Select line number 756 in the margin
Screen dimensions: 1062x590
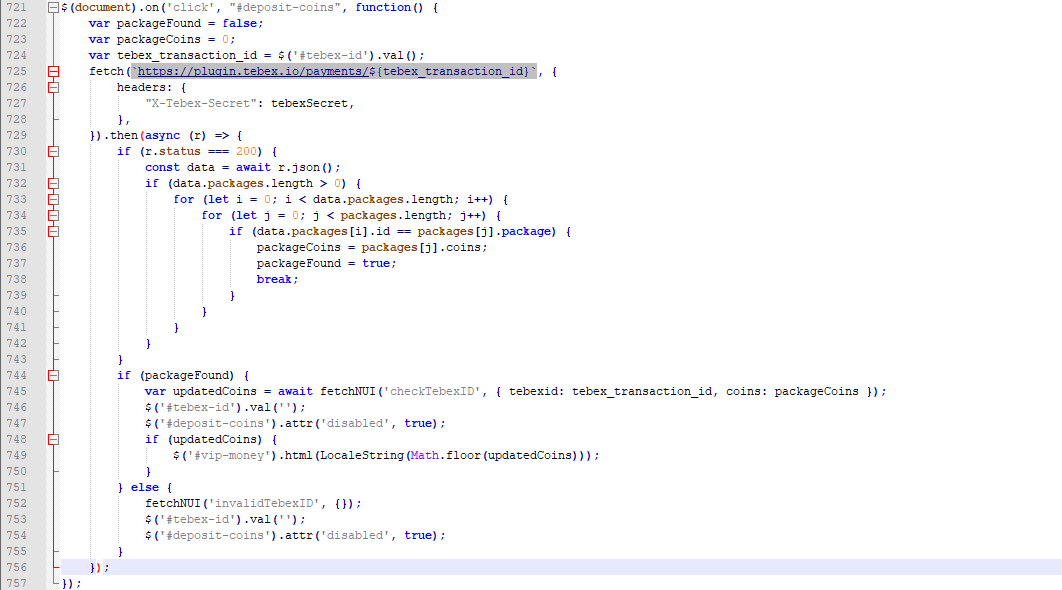(17, 567)
